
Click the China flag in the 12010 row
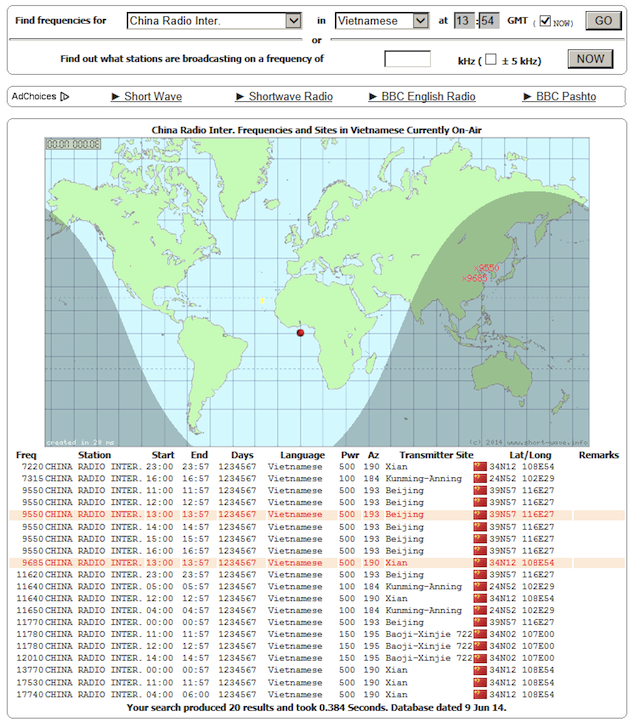[x=480, y=658]
